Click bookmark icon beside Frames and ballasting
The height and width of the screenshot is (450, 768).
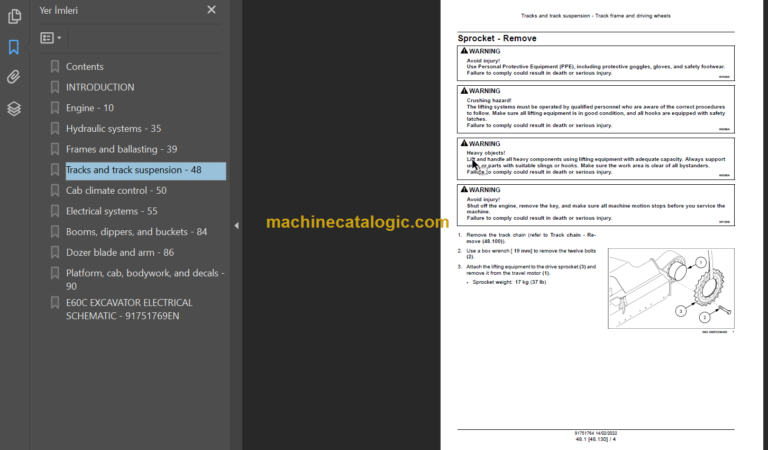pyautogui.click(x=55, y=149)
